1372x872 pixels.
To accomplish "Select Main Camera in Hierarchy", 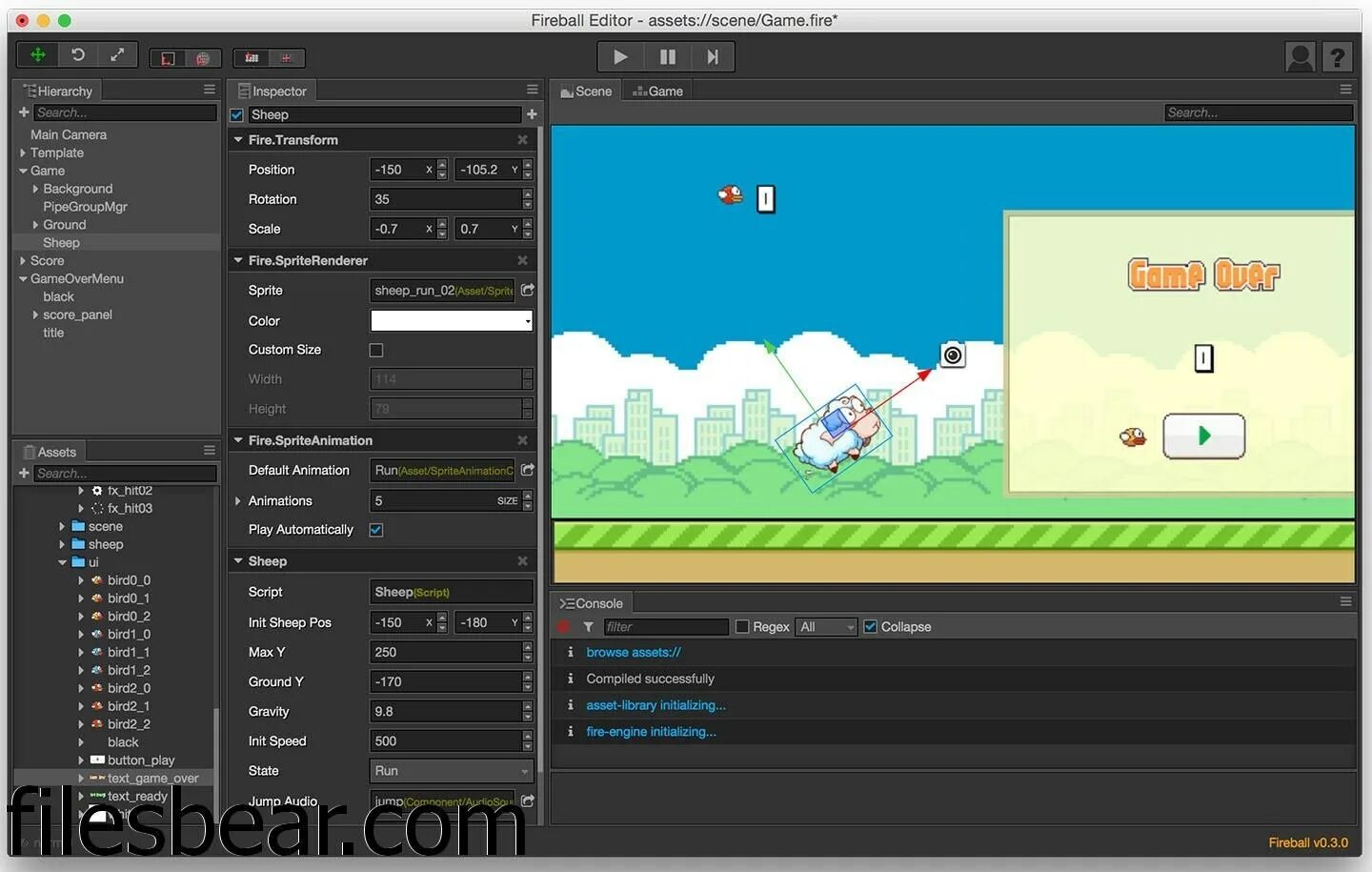I will coord(69,135).
